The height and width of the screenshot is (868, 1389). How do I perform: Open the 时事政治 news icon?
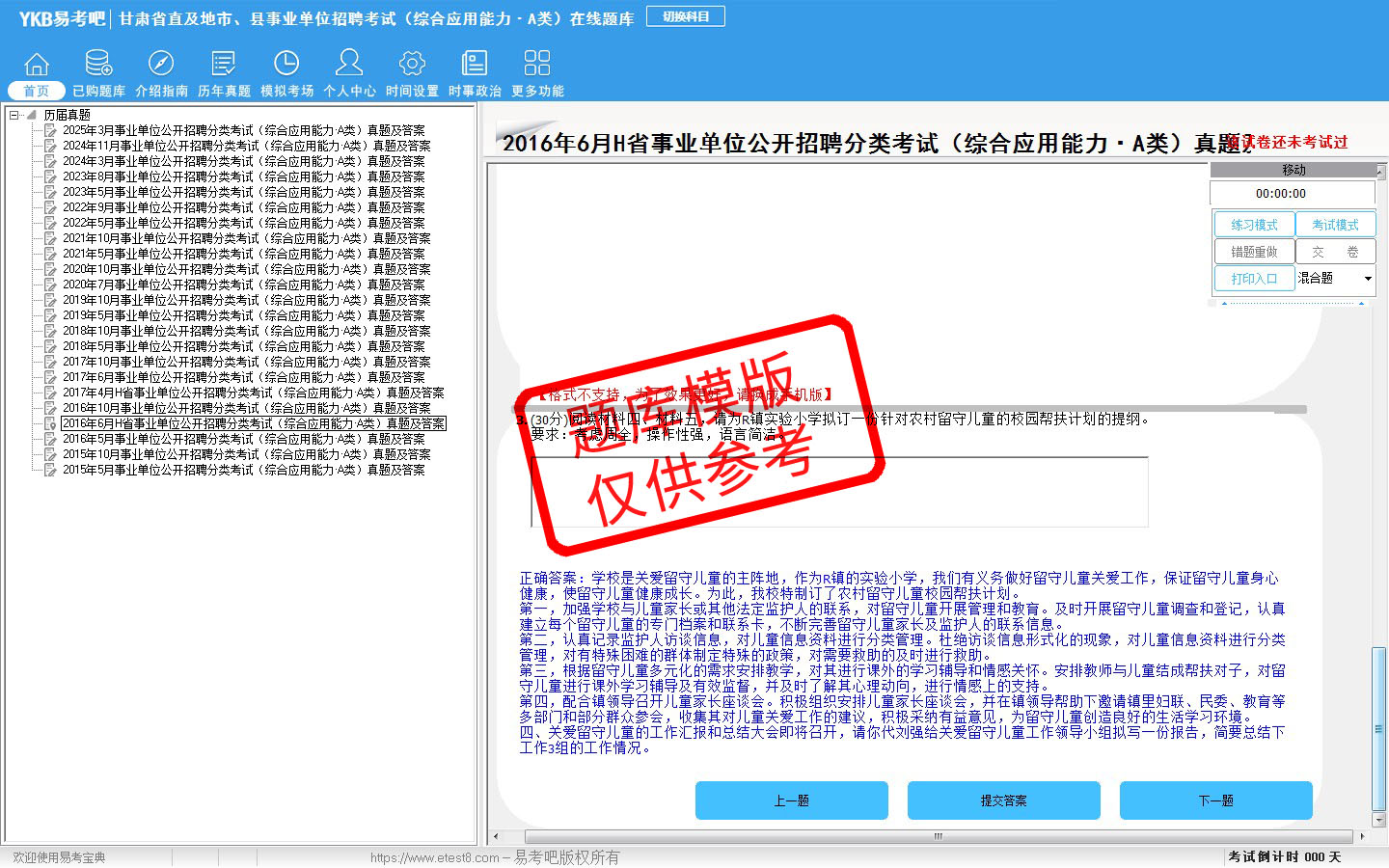(475, 65)
